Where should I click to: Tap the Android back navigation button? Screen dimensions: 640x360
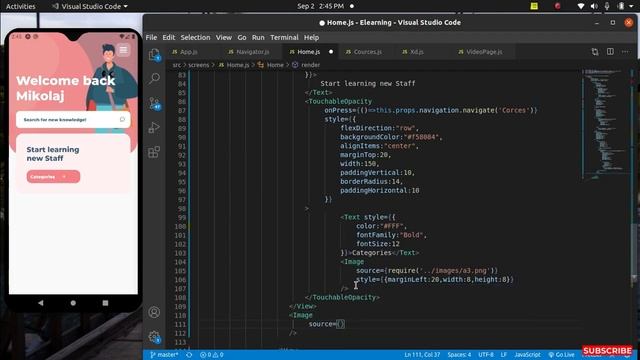point(41,303)
